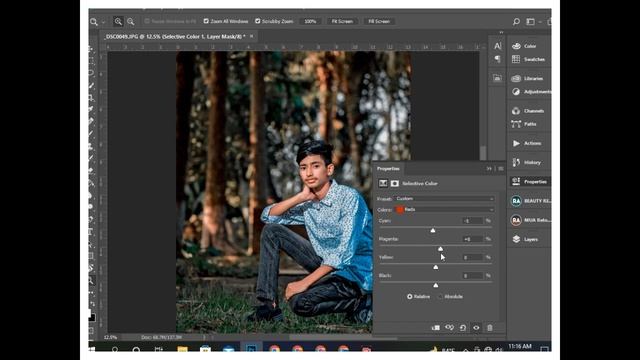The height and width of the screenshot is (360, 640).
Task: Click the Zoom tool preset icon
Action: click(94, 22)
